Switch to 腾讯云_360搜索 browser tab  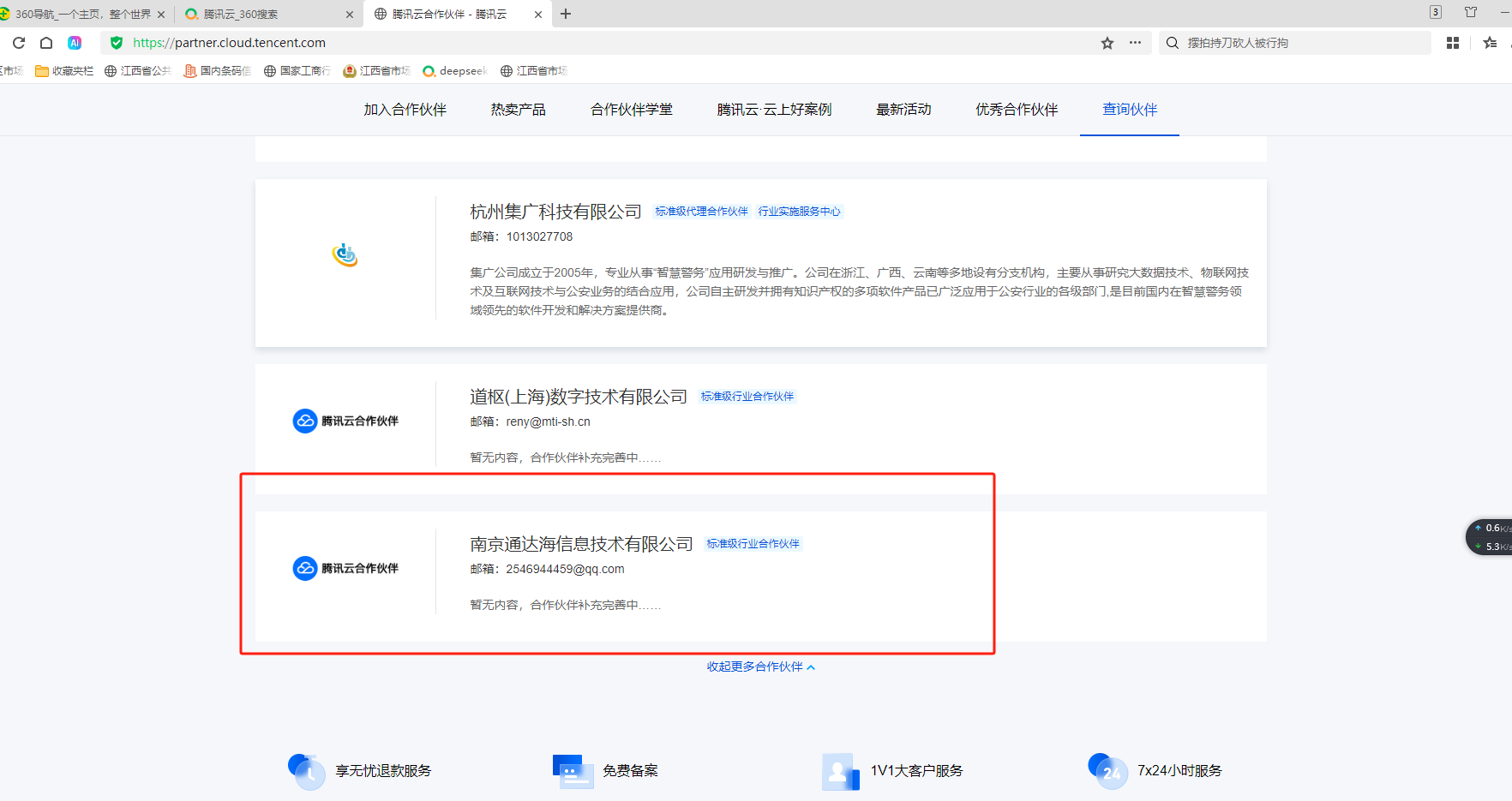[x=268, y=15]
